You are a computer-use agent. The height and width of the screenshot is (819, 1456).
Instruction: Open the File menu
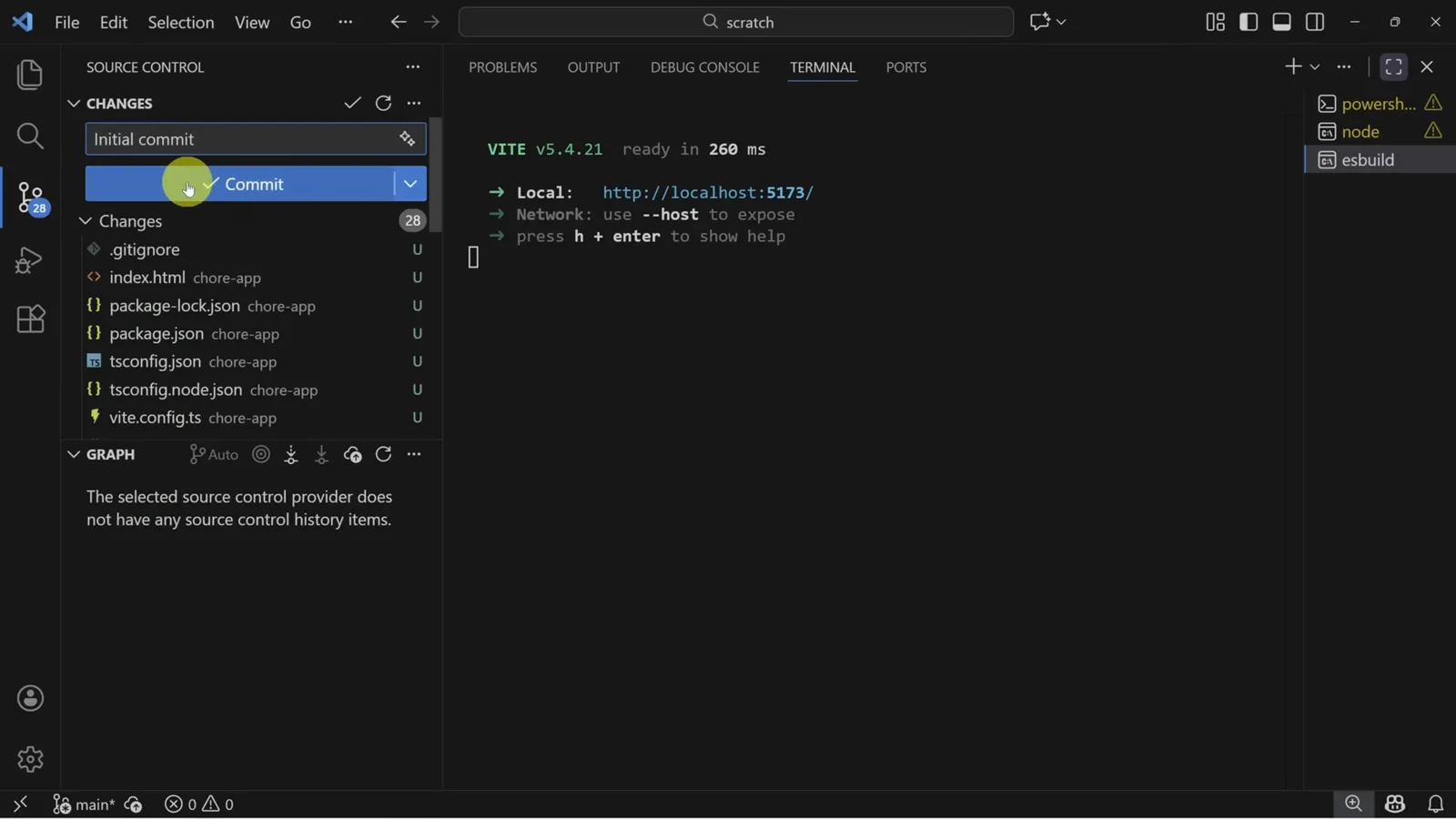click(67, 22)
